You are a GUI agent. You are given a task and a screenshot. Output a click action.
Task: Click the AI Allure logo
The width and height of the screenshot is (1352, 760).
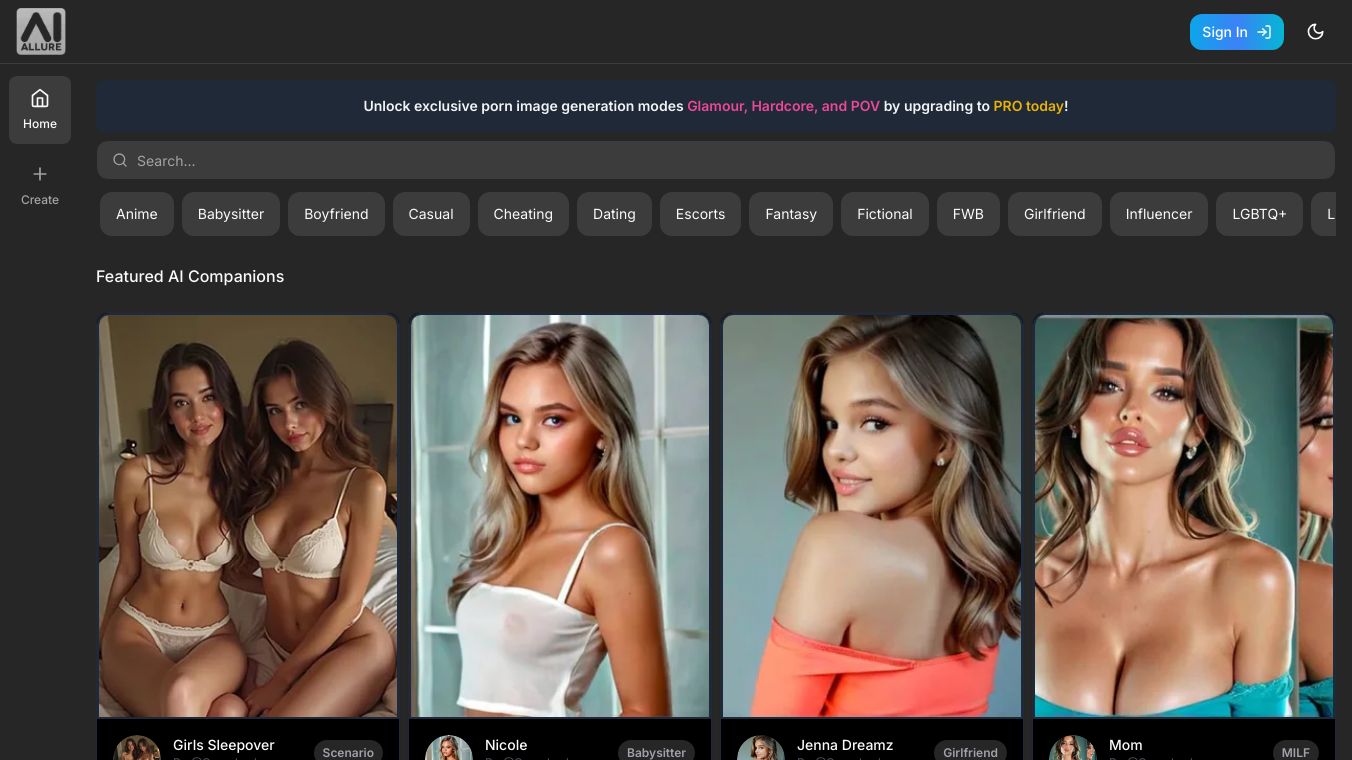pyautogui.click(x=41, y=31)
